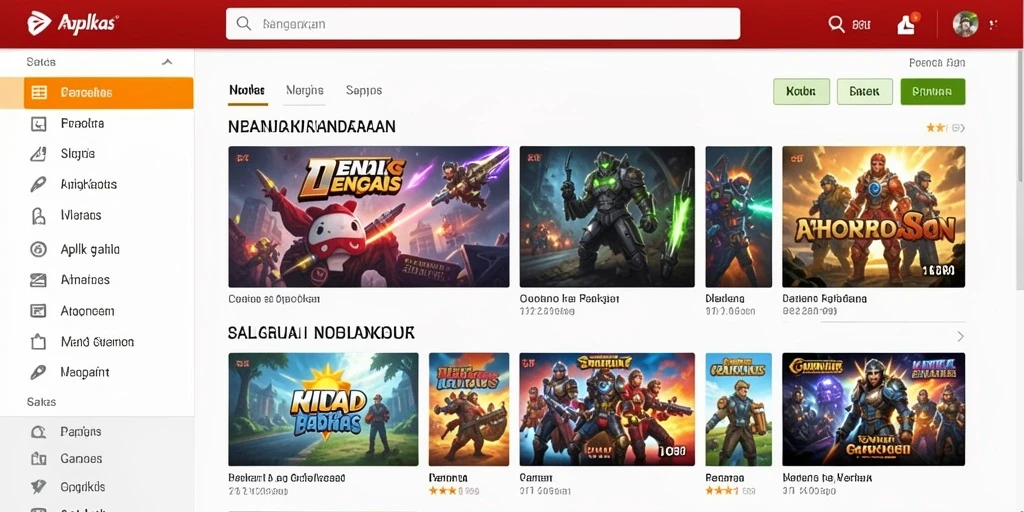Click the Mand Guemon bag icon
The width and height of the screenshot is (1024, 512).
[x=39, y=342]
